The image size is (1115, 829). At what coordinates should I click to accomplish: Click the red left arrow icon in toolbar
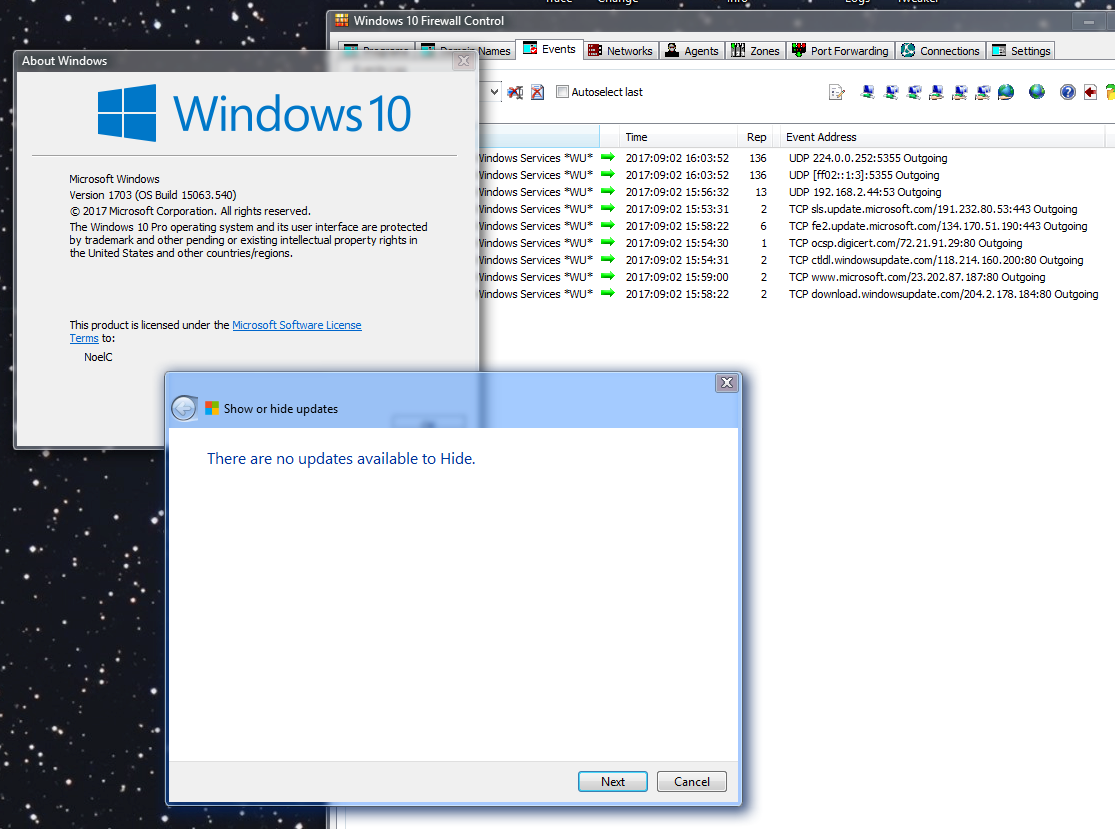click(x=1090, y=92)
